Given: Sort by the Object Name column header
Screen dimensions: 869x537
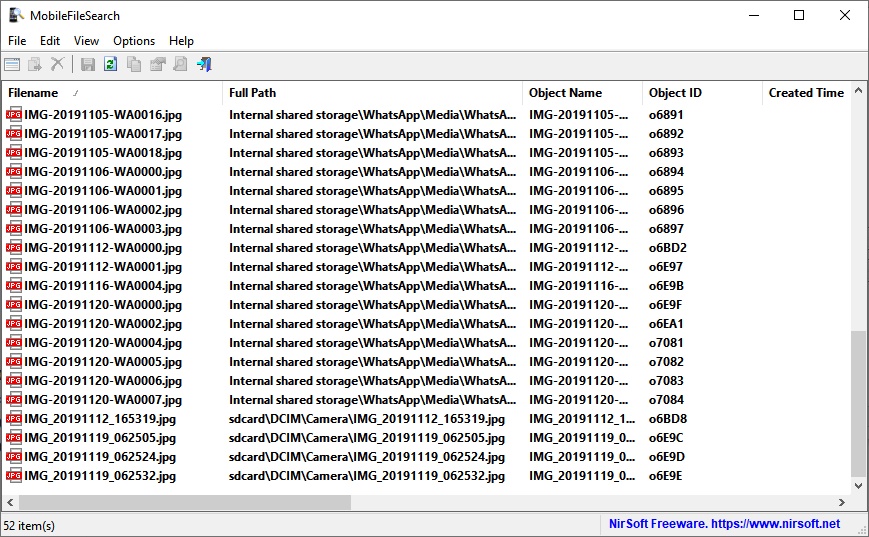Looking at the screenshot, I should (582, 93).
